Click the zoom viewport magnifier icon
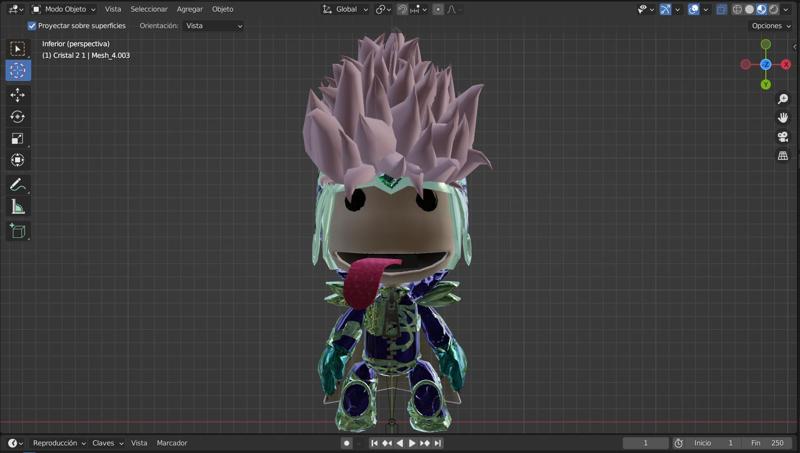Screen dimensions: 800x453 [783, 99]
